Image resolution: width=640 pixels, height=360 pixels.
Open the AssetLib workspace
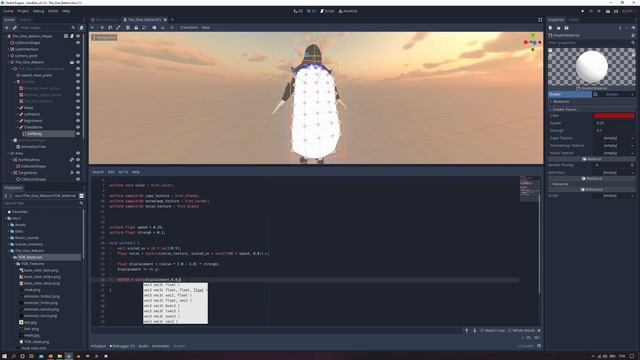(348, 11)
